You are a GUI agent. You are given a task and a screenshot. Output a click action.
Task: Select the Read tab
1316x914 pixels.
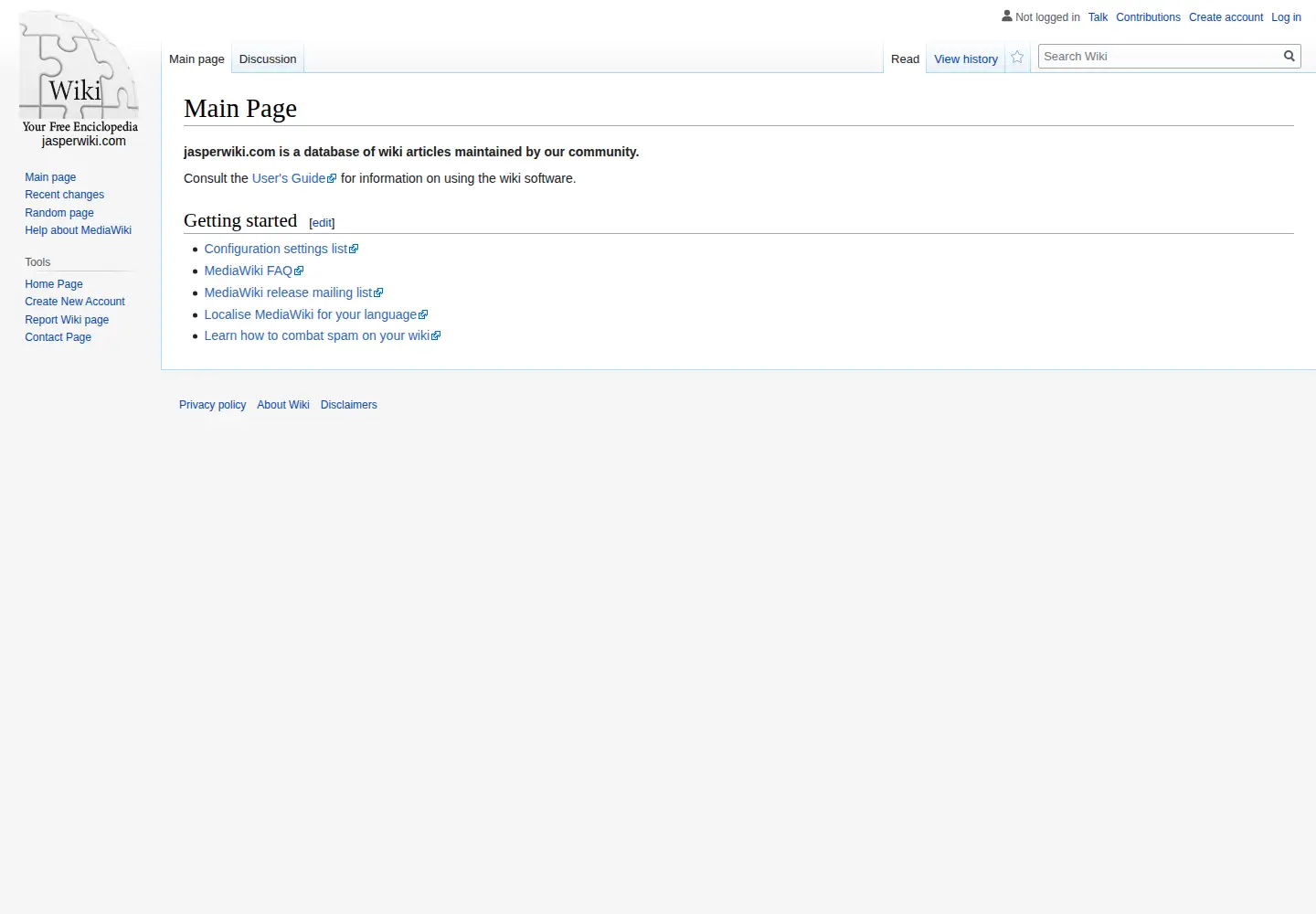[x=905, y=58]
